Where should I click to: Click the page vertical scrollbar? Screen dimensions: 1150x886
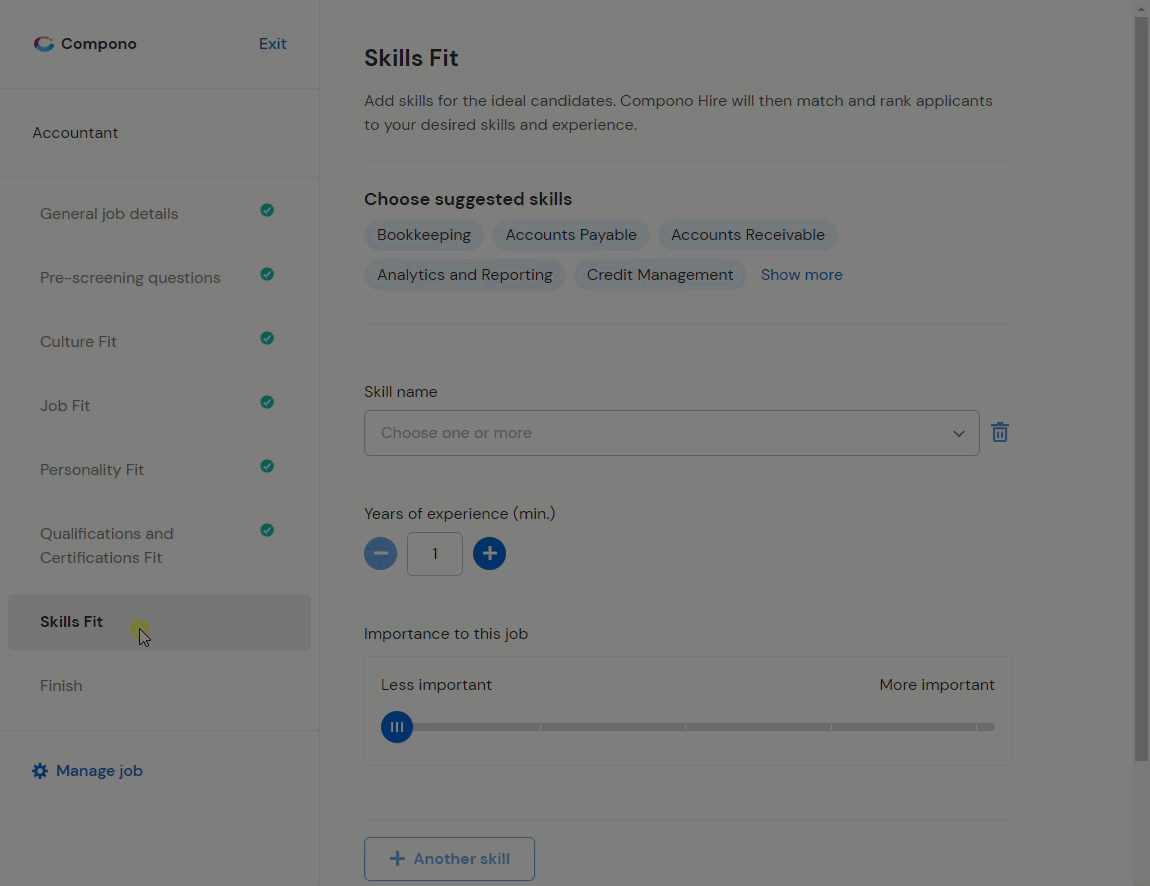click(x=1141, y=389)
